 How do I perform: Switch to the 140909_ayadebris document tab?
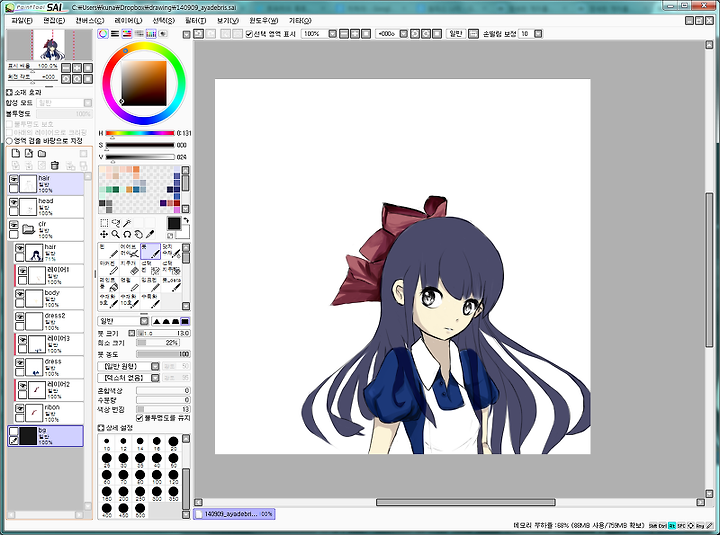pyautogui.click(x=234, y=514)
